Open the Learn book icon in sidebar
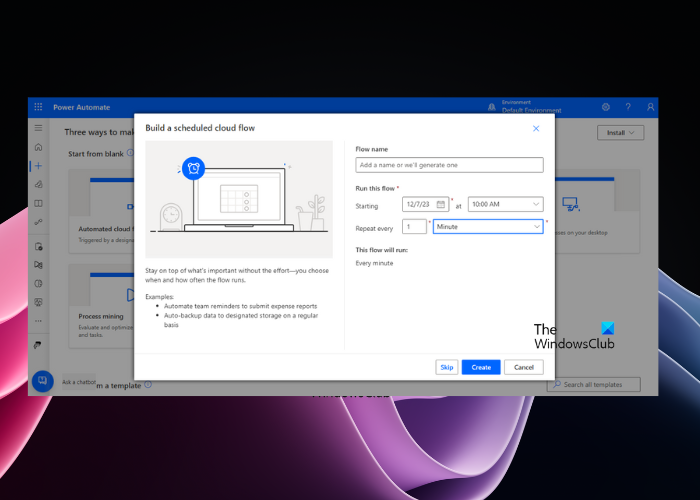 click(x=38, y=203)
